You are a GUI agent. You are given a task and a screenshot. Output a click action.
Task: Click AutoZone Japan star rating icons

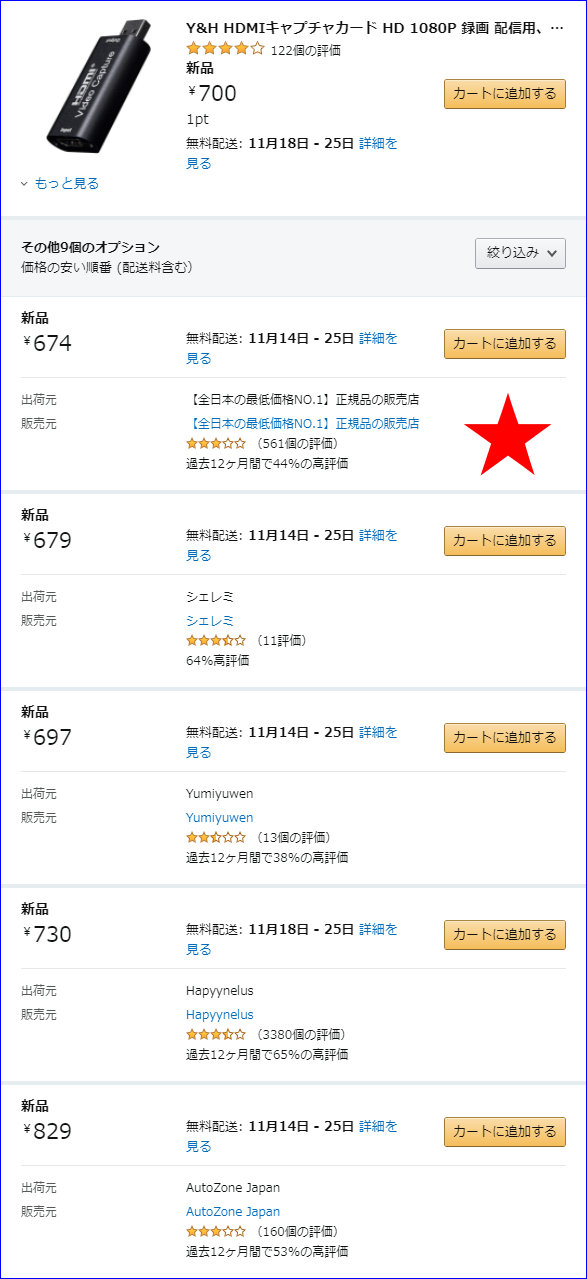click(x=216, y=1231)
